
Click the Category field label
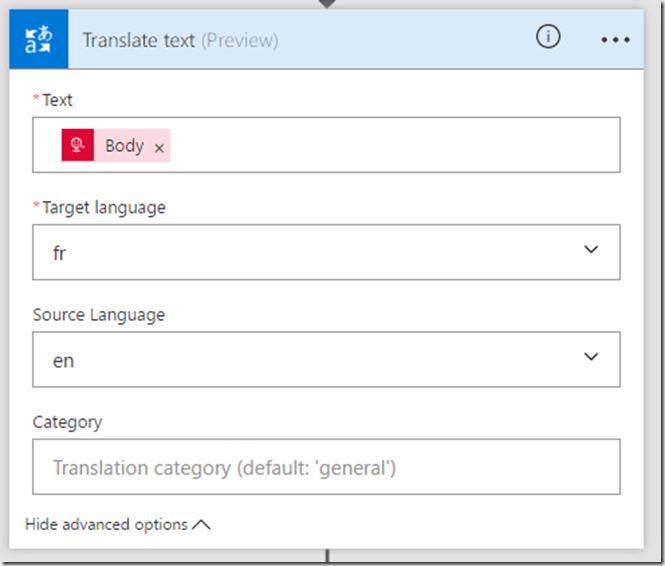[67, 422]
